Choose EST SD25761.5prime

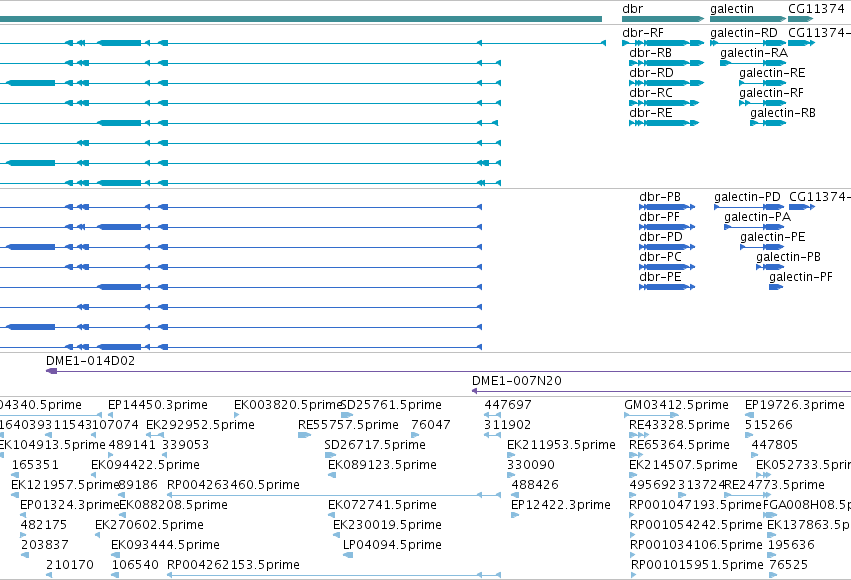[391, 405]
